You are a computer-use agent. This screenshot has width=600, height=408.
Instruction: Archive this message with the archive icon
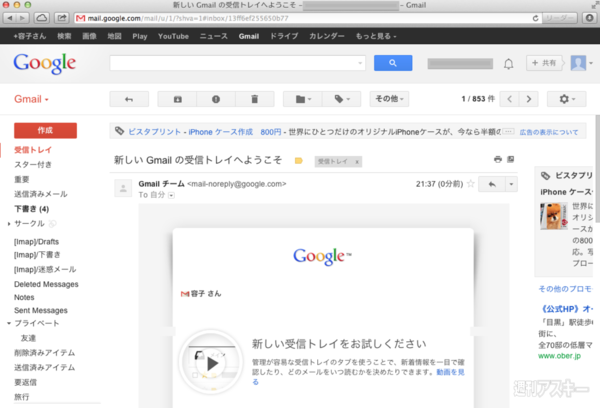point(178,99)
